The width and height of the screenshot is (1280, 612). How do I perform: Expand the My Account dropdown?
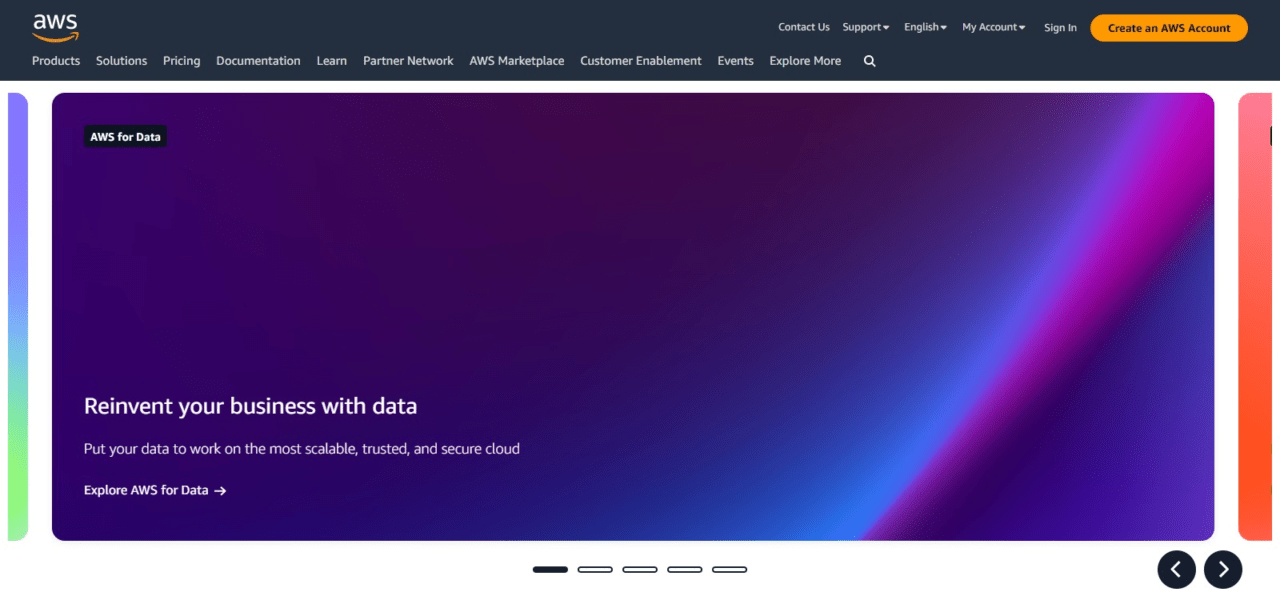tap(994, 27)
